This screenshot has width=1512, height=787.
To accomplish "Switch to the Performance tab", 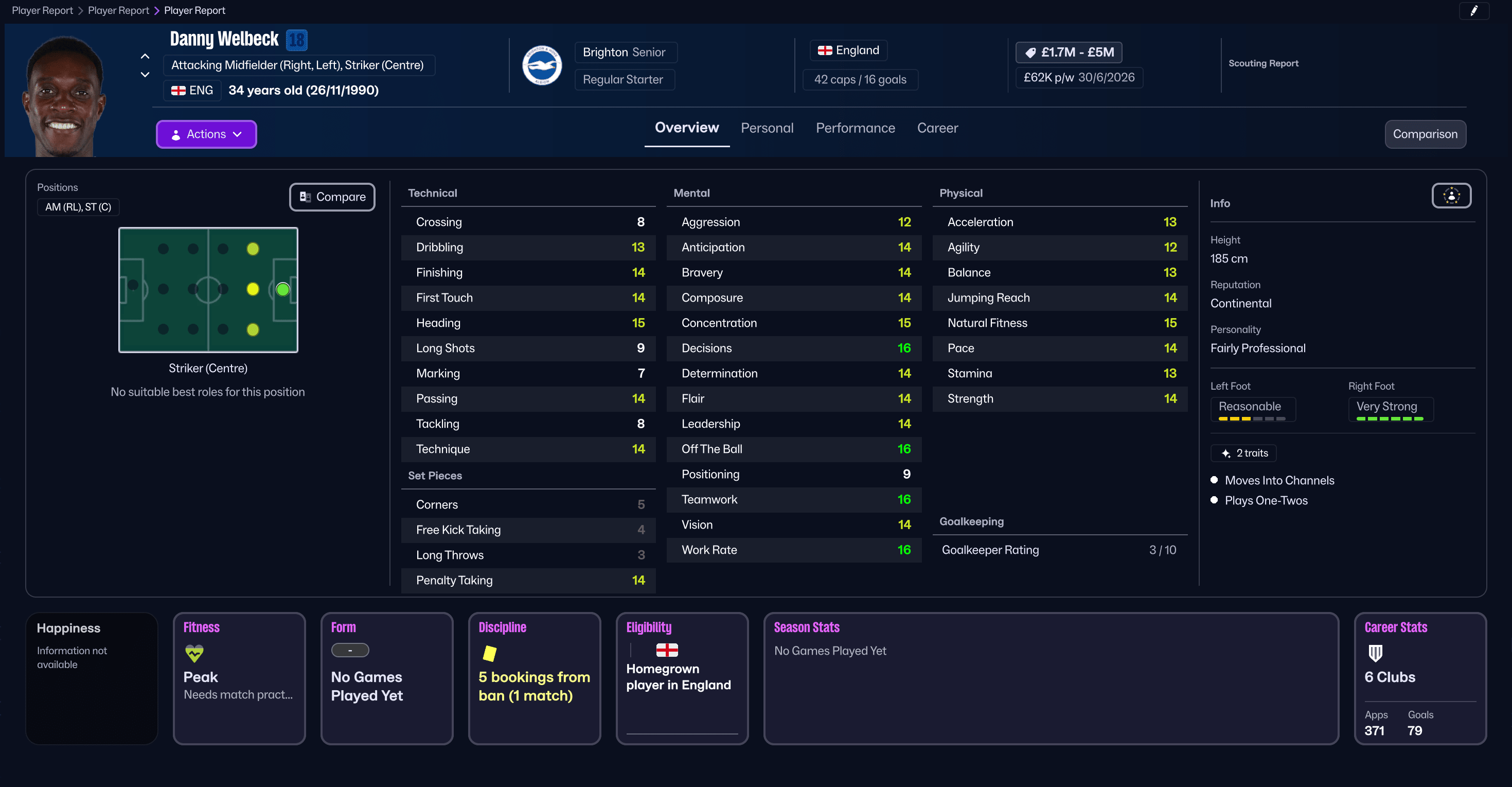I will click(855, 128).
